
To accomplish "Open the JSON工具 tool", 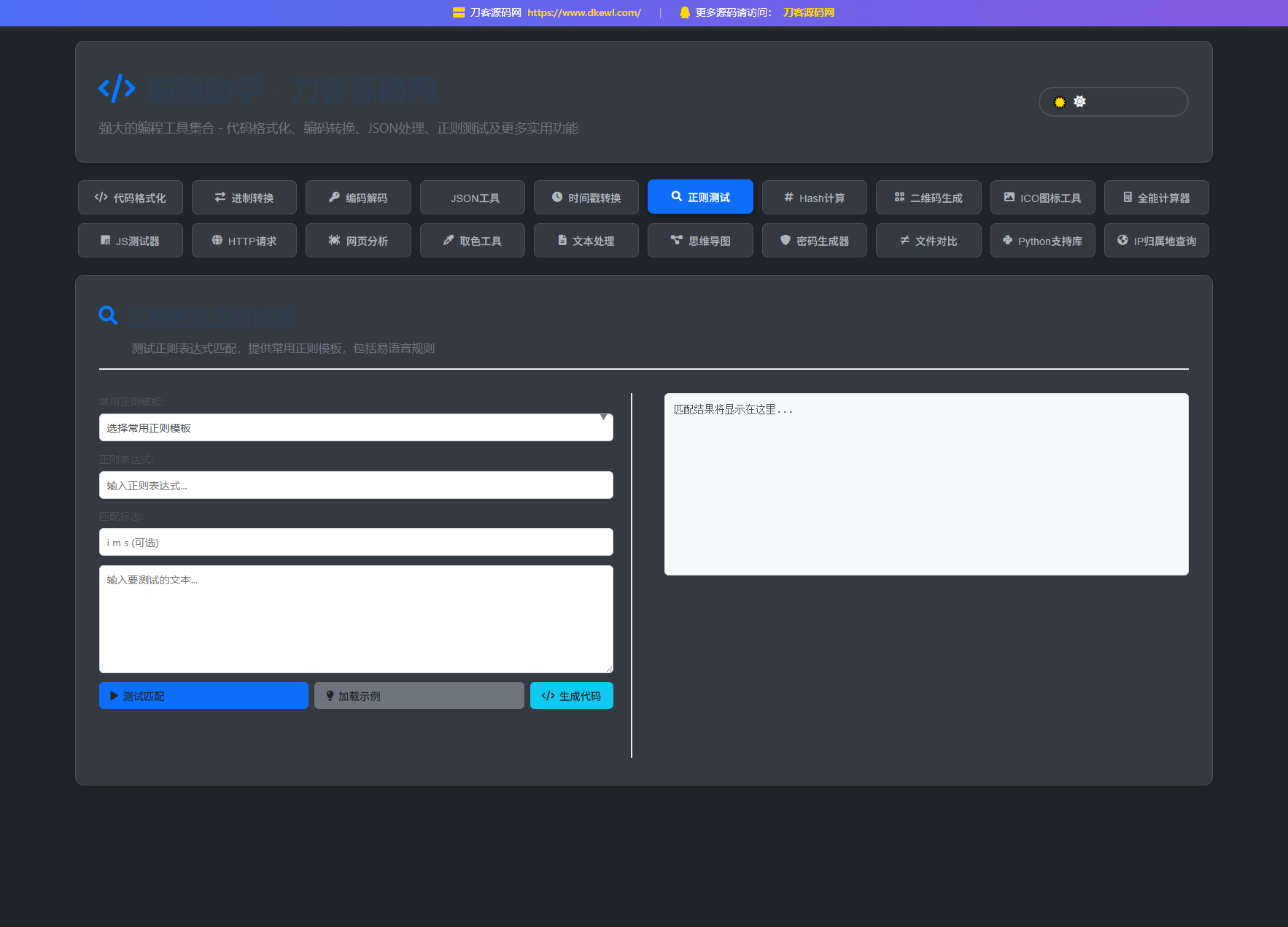I will (x=472, y=197).
